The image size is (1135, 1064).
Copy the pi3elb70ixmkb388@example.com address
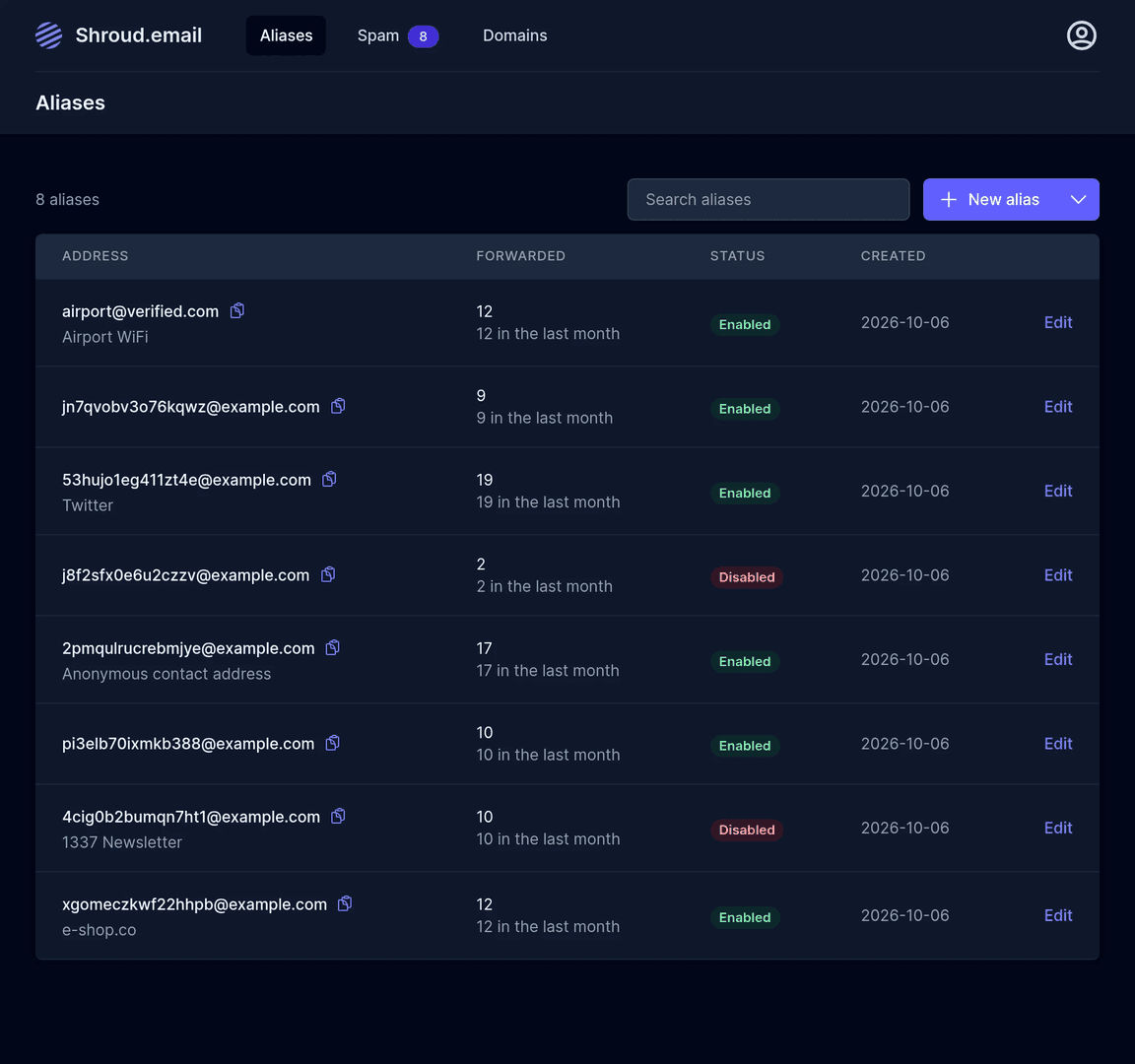(x=333, y=744)
